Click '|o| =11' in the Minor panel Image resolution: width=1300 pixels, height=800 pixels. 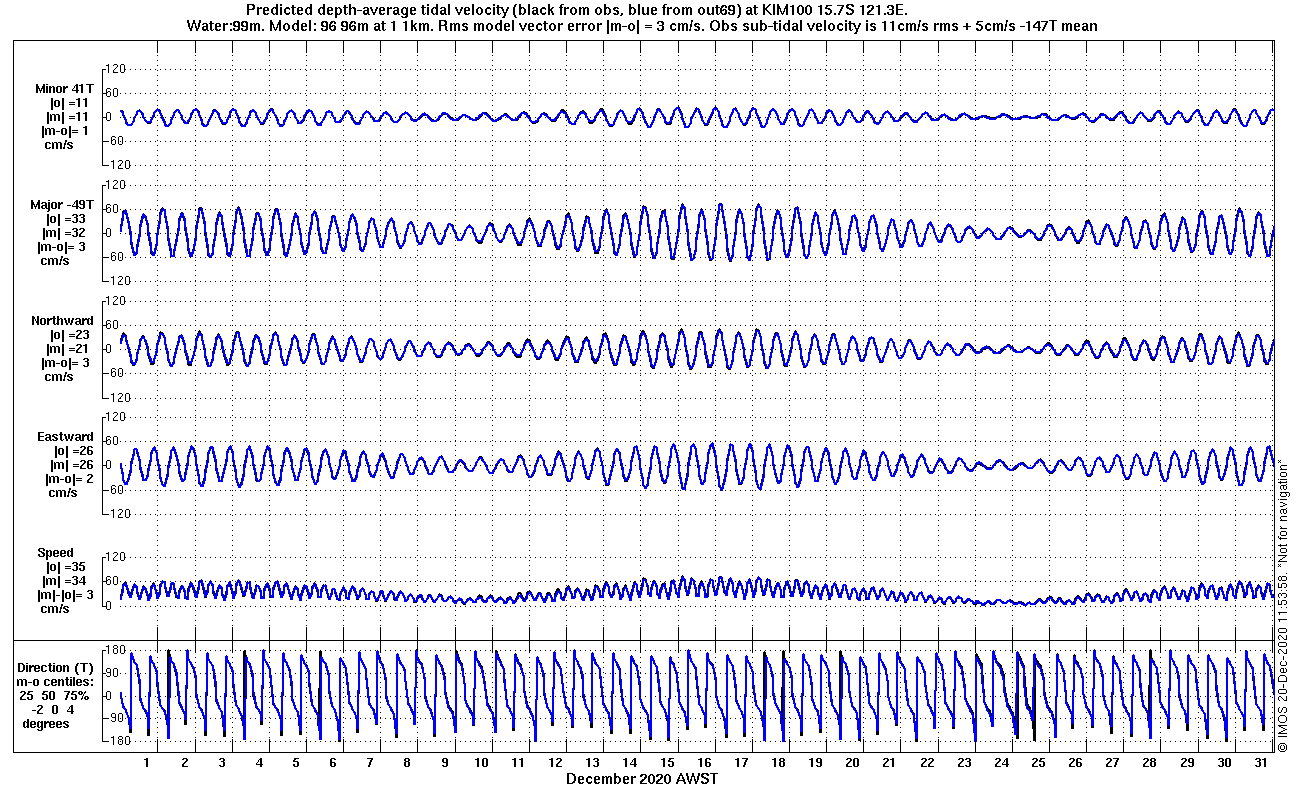tap(70, 103)
